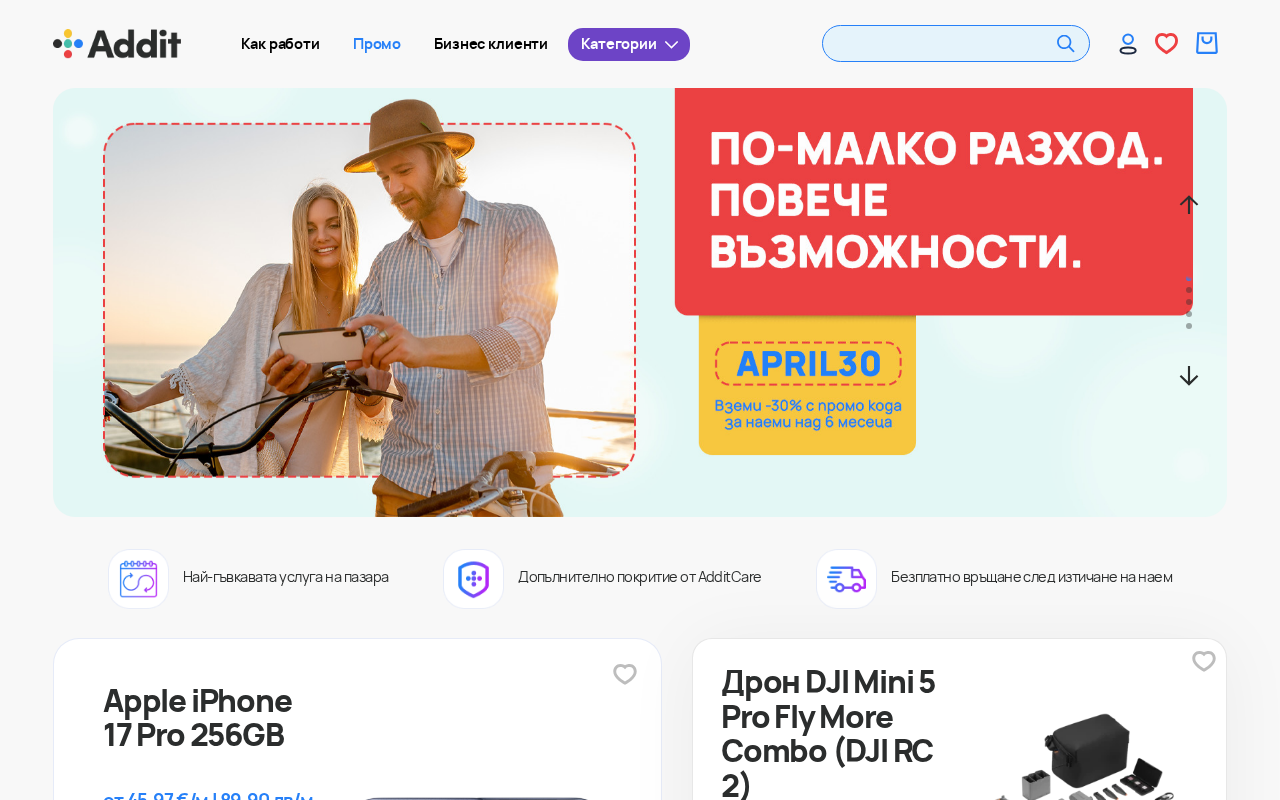Click the flexible service calendar icon
Screen dimensions: 1280x800
[x=138, y=579]
